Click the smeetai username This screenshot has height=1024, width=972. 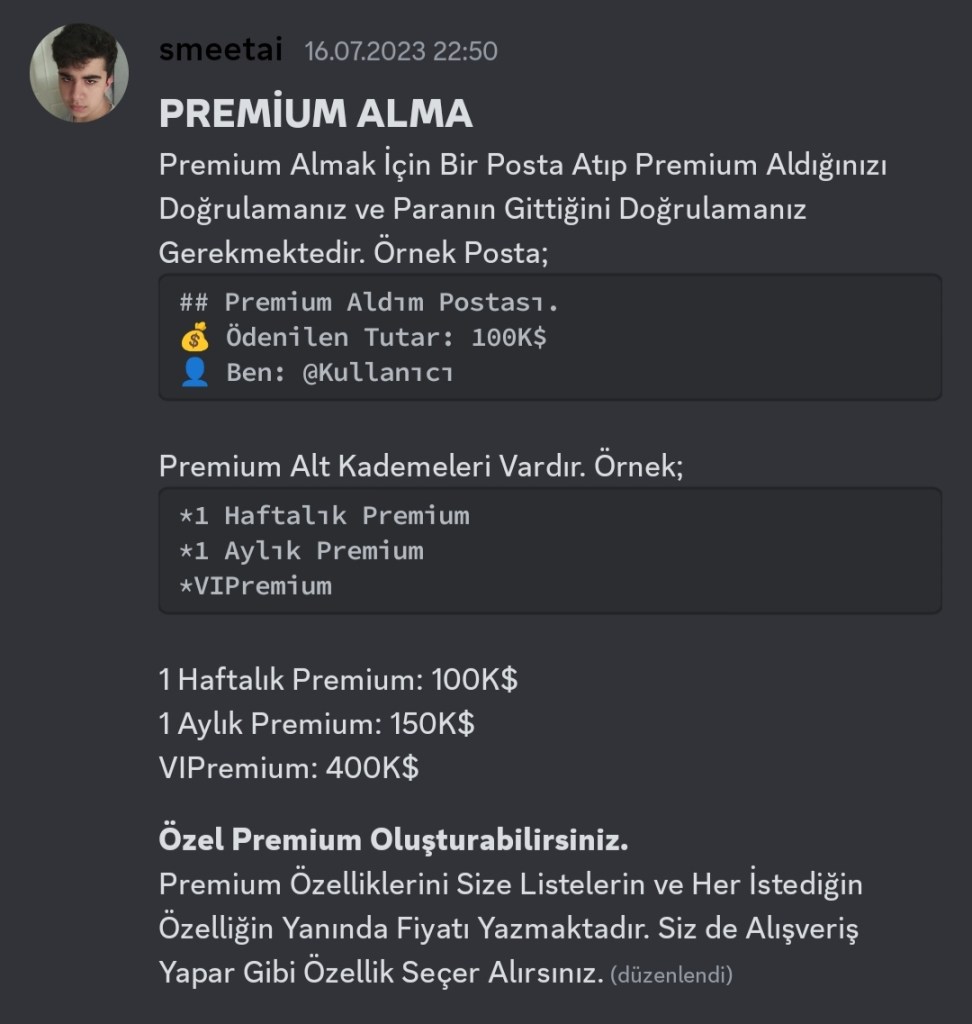pyautogui.click(x=220, y=49)
